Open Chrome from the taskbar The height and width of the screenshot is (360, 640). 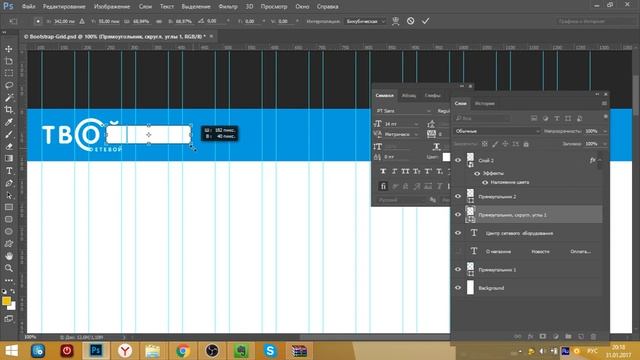tap(183, 351)
